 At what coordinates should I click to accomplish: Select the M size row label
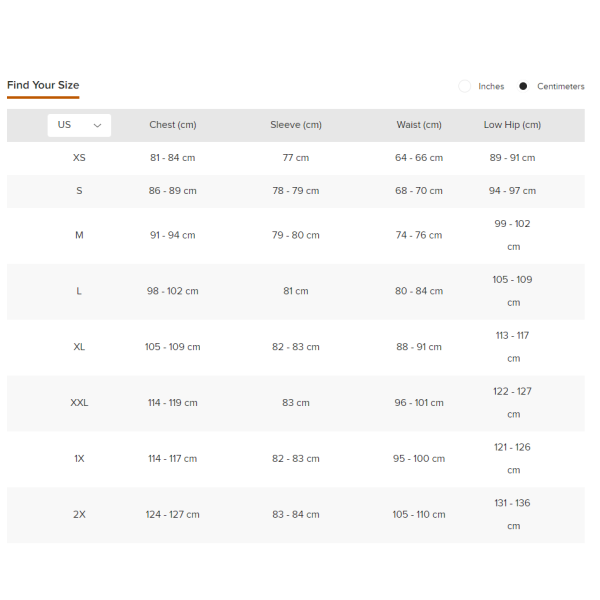(x=79, y=235)
